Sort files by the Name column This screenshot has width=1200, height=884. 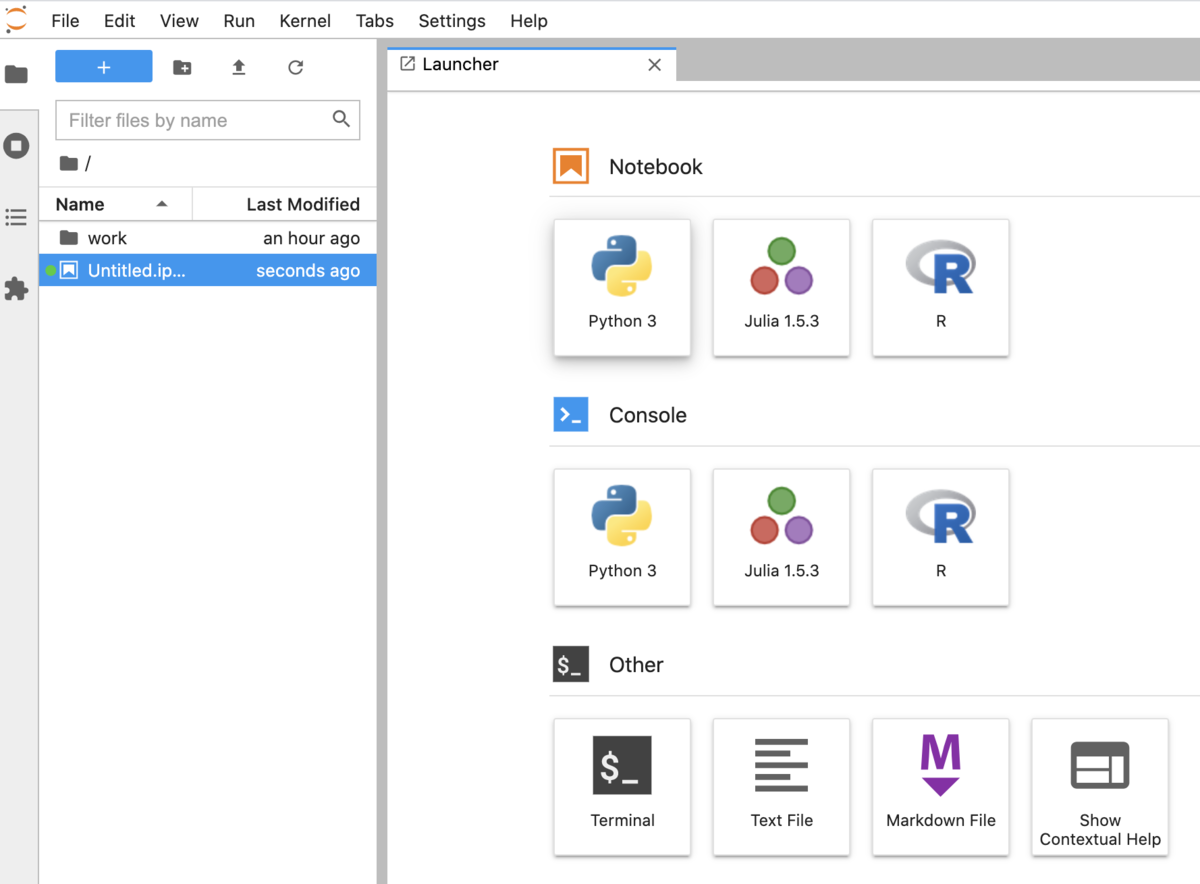pyautogui.click(x=115, y=204)
